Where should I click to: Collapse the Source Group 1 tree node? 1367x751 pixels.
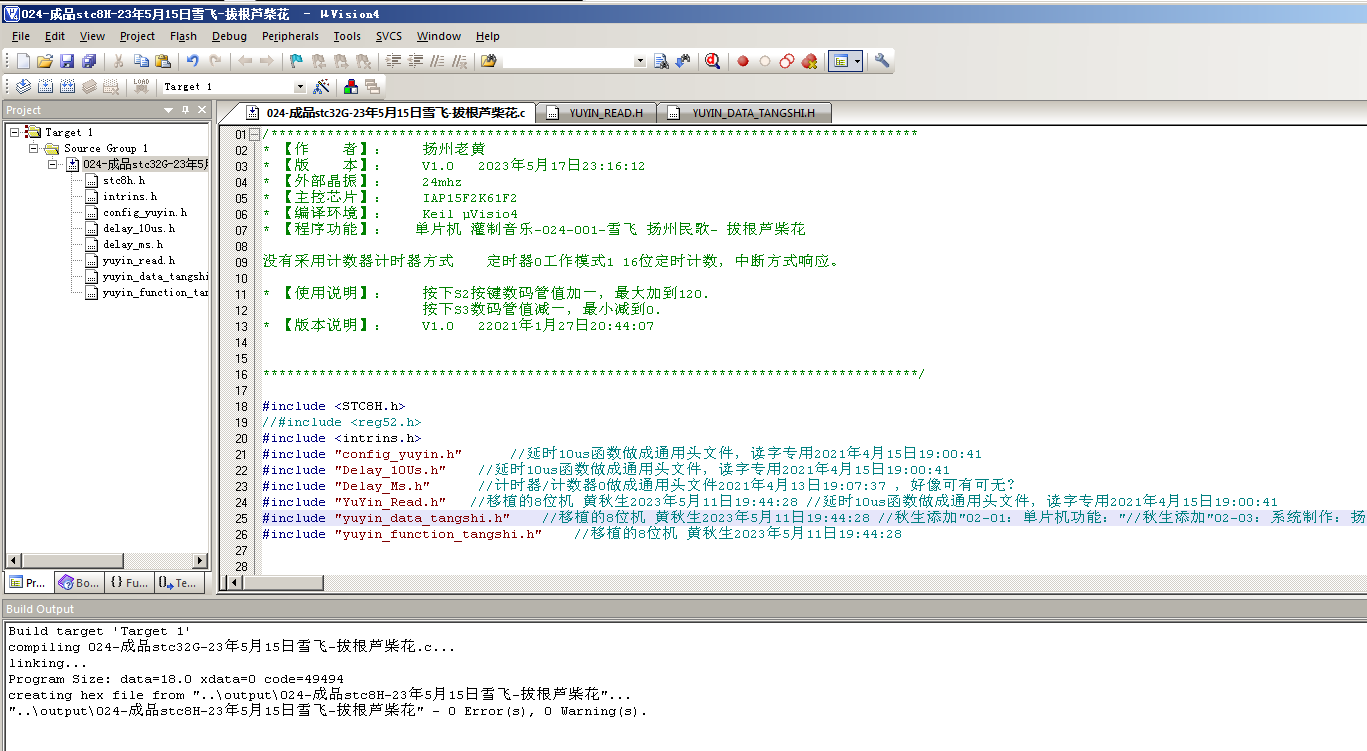[x=34, y=148]
